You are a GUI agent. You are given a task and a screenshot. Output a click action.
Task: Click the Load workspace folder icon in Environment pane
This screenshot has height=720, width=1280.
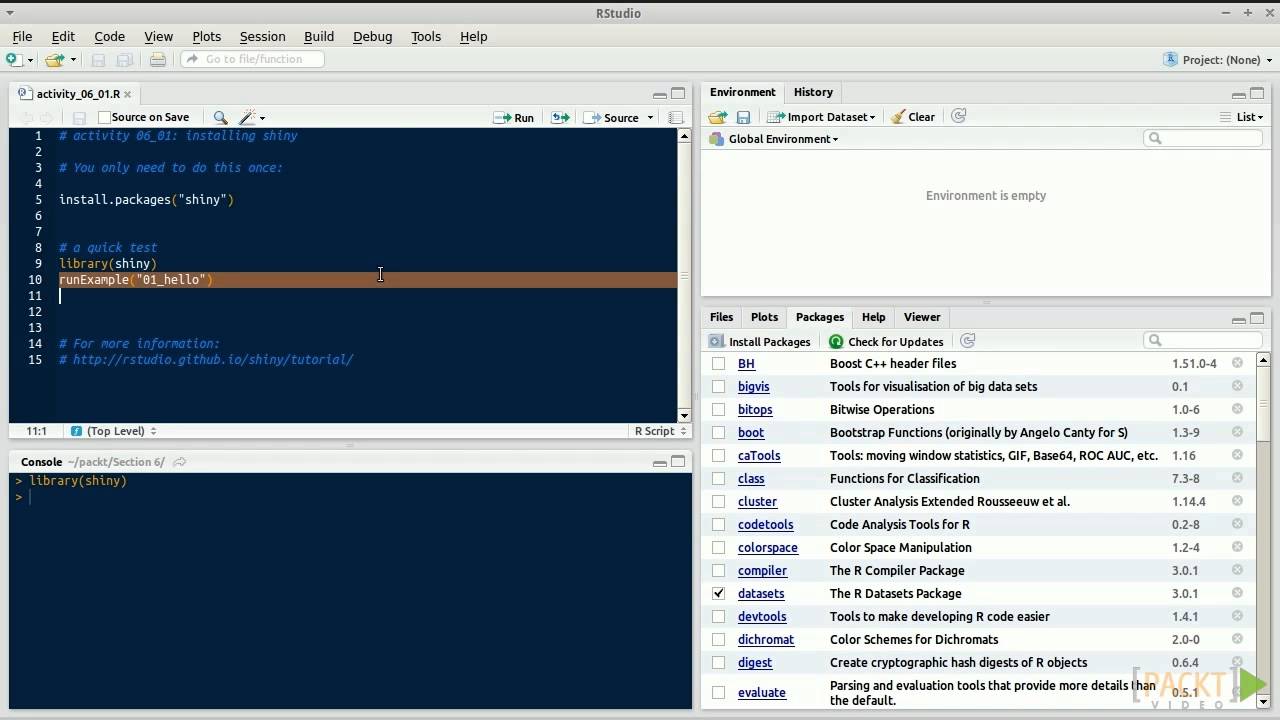click(x=717, y=117)
